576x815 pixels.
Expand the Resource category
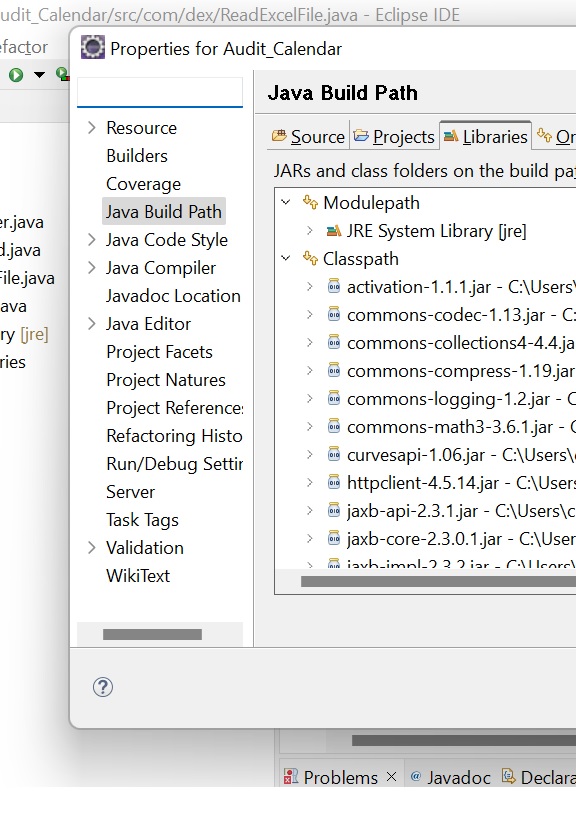pyautogui.click(x=92, y=127)
